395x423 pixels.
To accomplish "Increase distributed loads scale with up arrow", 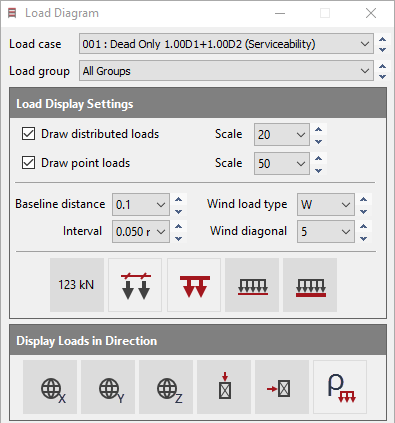I will 319,129.
